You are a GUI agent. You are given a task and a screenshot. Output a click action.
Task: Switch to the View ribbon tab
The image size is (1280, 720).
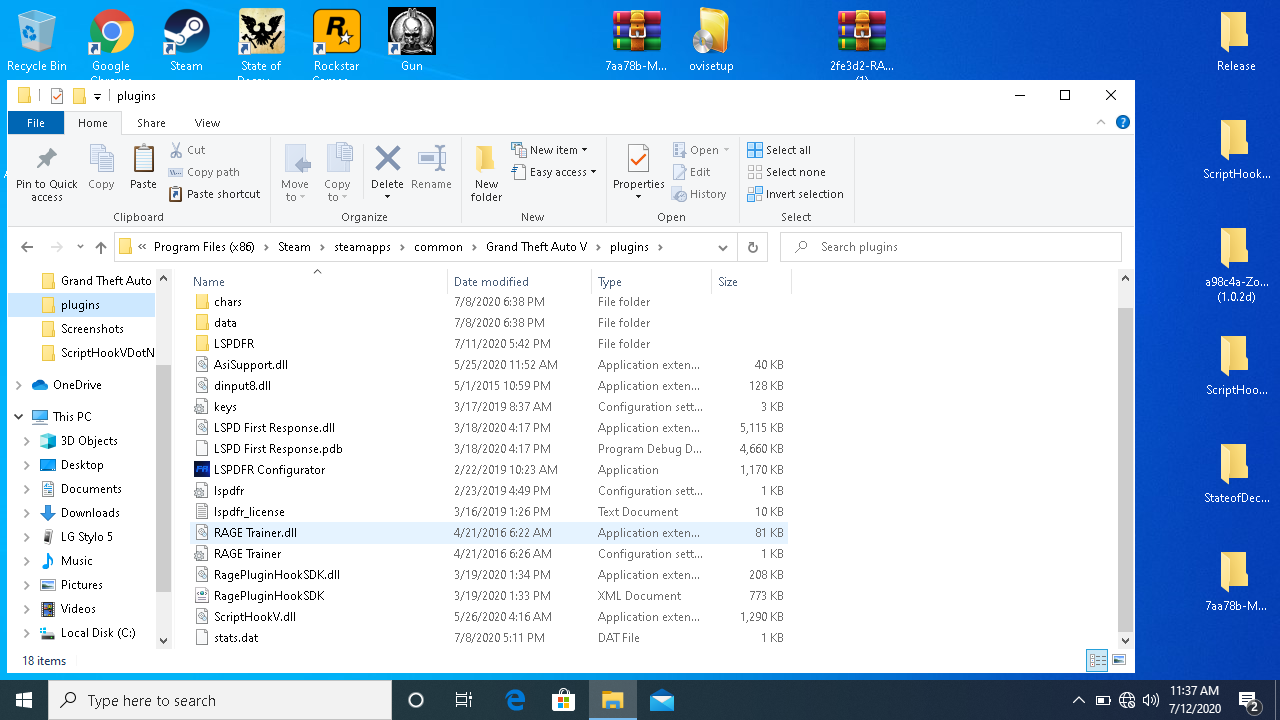point(207,123)
